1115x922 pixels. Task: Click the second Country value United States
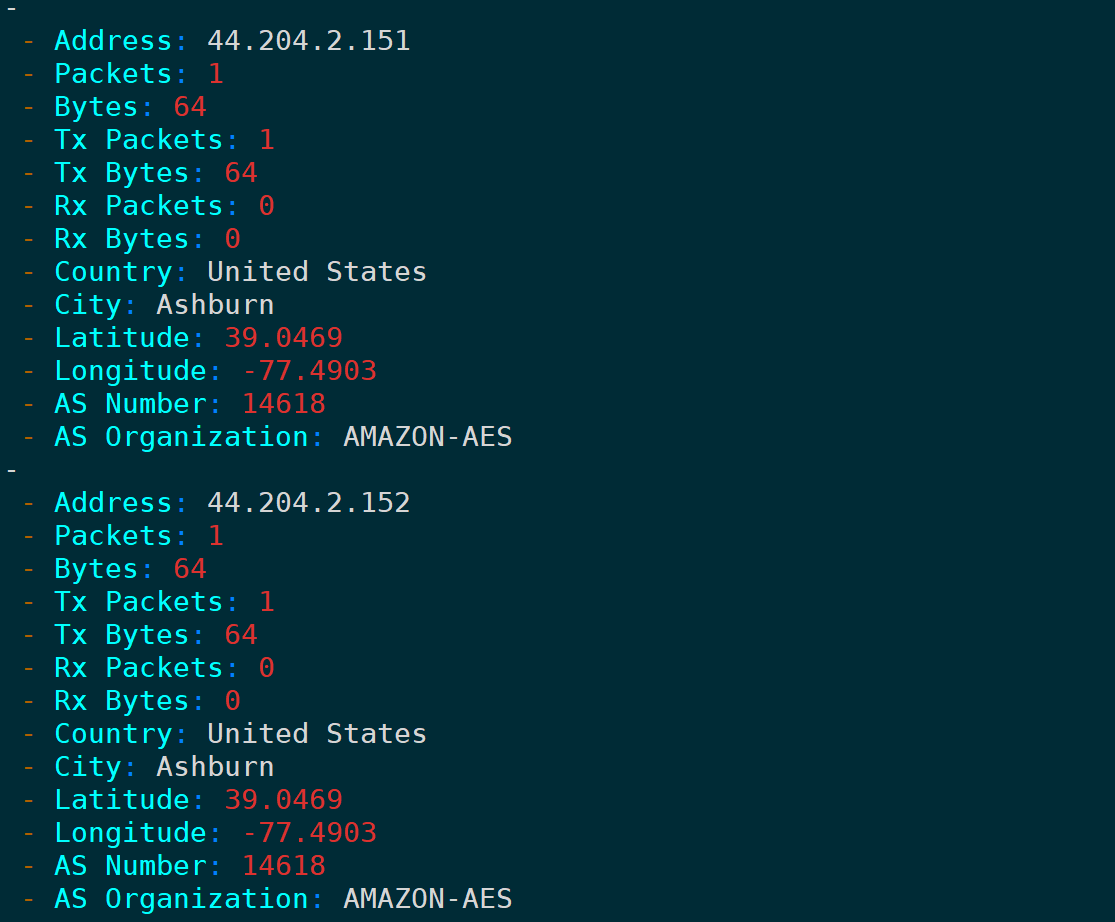pos(317,734)
